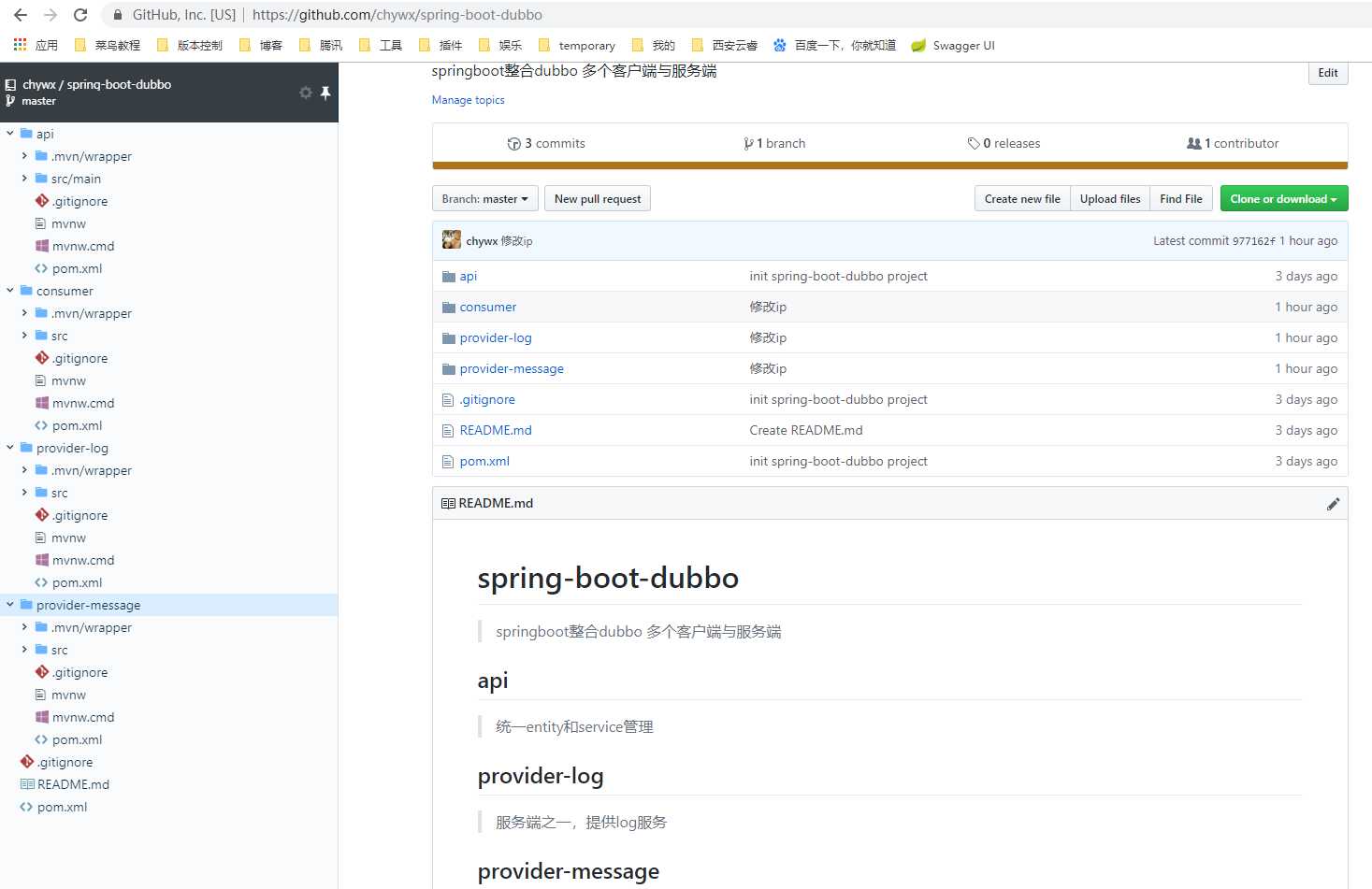Open the 版本控制 bookmark folder
The image size is (1372, 889).
[x=190, y=45]
